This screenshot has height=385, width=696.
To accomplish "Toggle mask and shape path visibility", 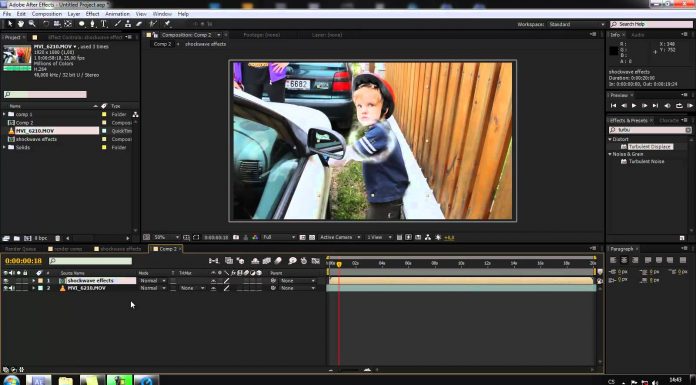I will click(x=196, y=238).
